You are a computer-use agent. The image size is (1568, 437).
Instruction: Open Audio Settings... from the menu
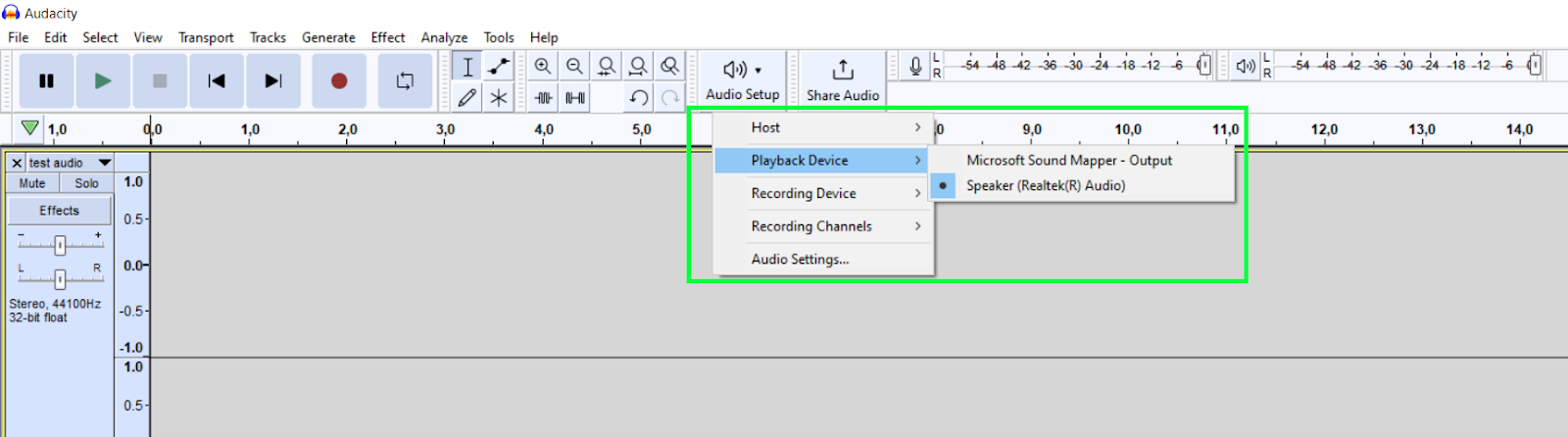tap(823, 259)
